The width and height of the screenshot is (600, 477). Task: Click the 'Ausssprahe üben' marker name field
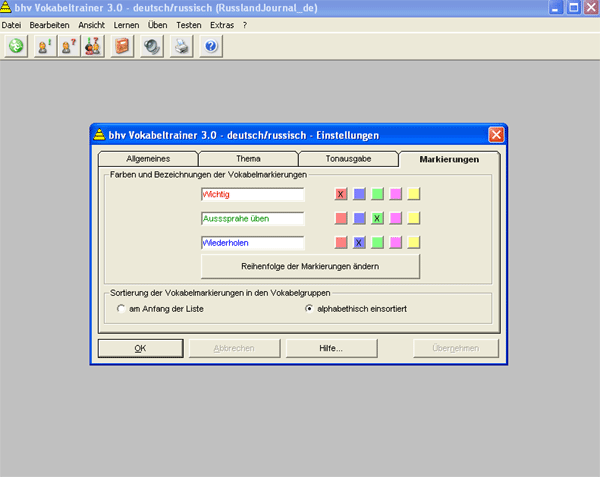(x=253, y=218)
